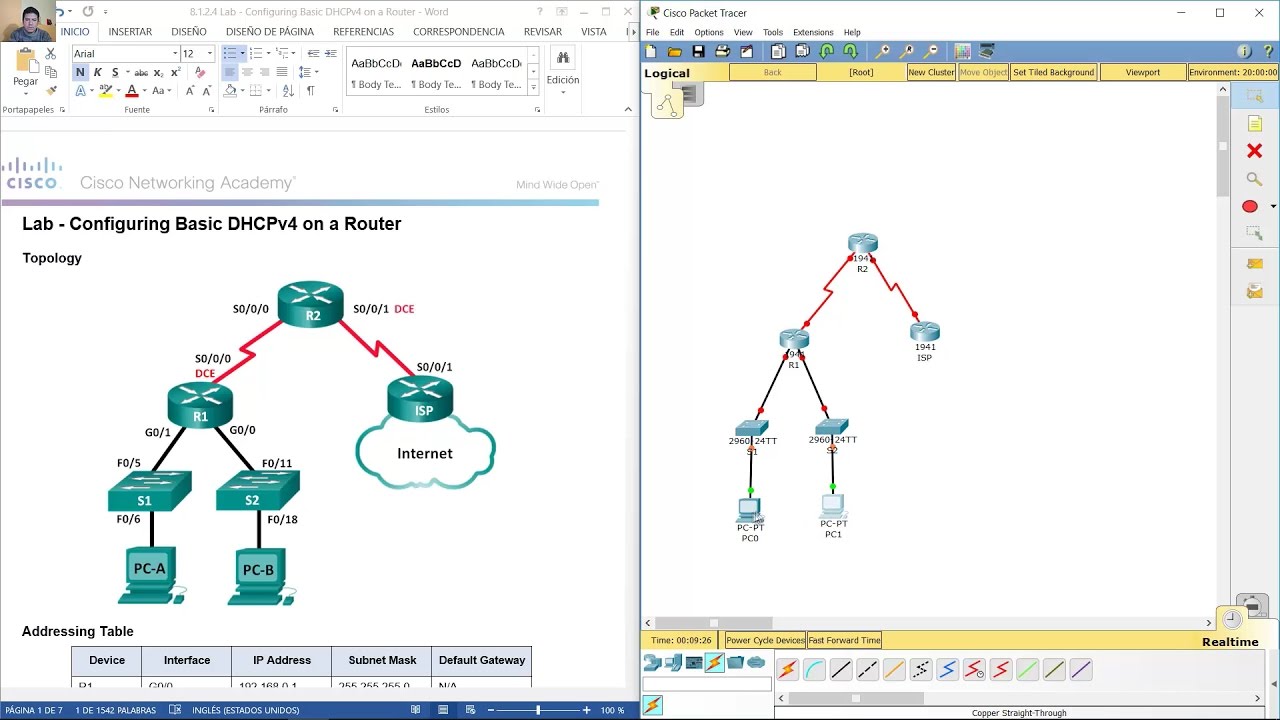1280x720 pixels.
Task: Switch to the DISEÑO DE PÁGINA tab
Action: [x=270, y=32]
